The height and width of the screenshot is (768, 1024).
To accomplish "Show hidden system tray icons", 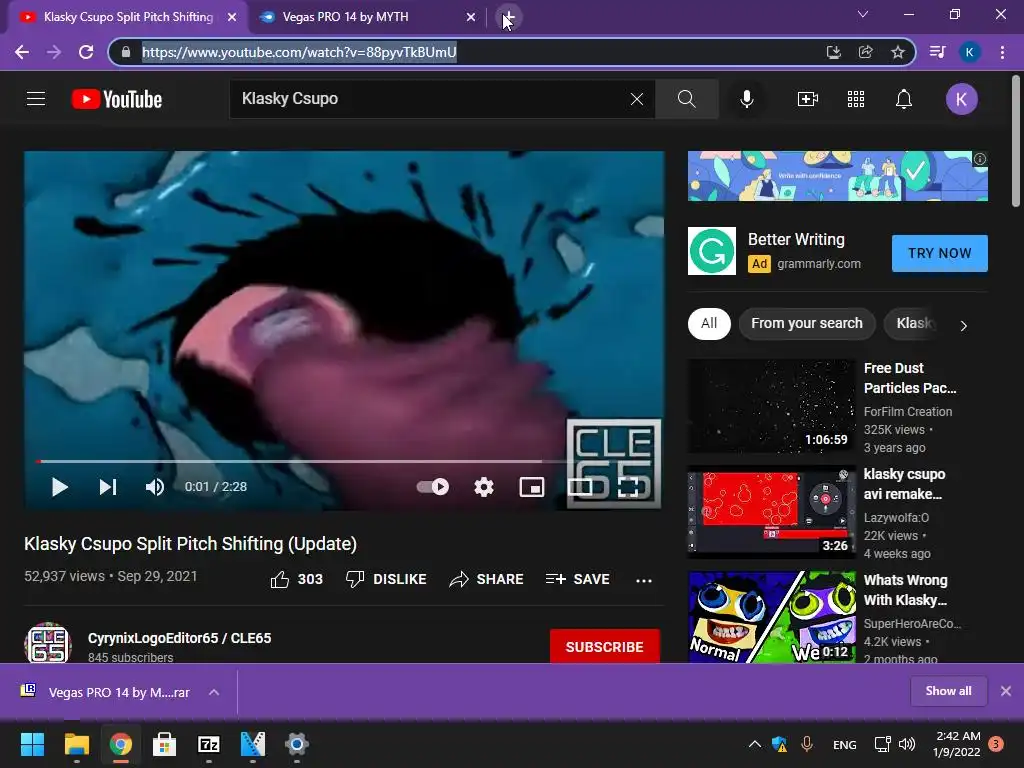I will [x=754, y=744].
